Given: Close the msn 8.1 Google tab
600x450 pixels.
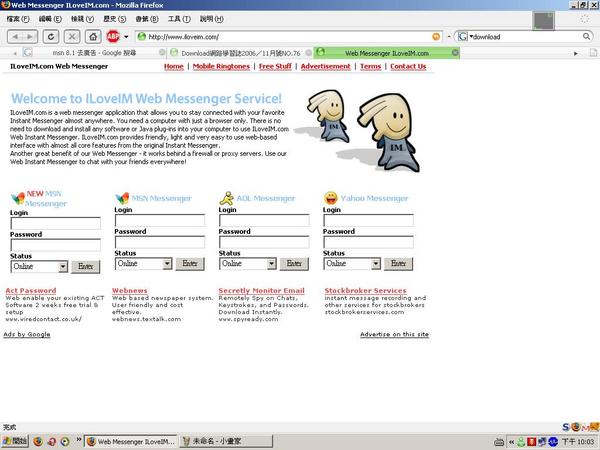Looking at the screenshot, I should tap(162, 52).
